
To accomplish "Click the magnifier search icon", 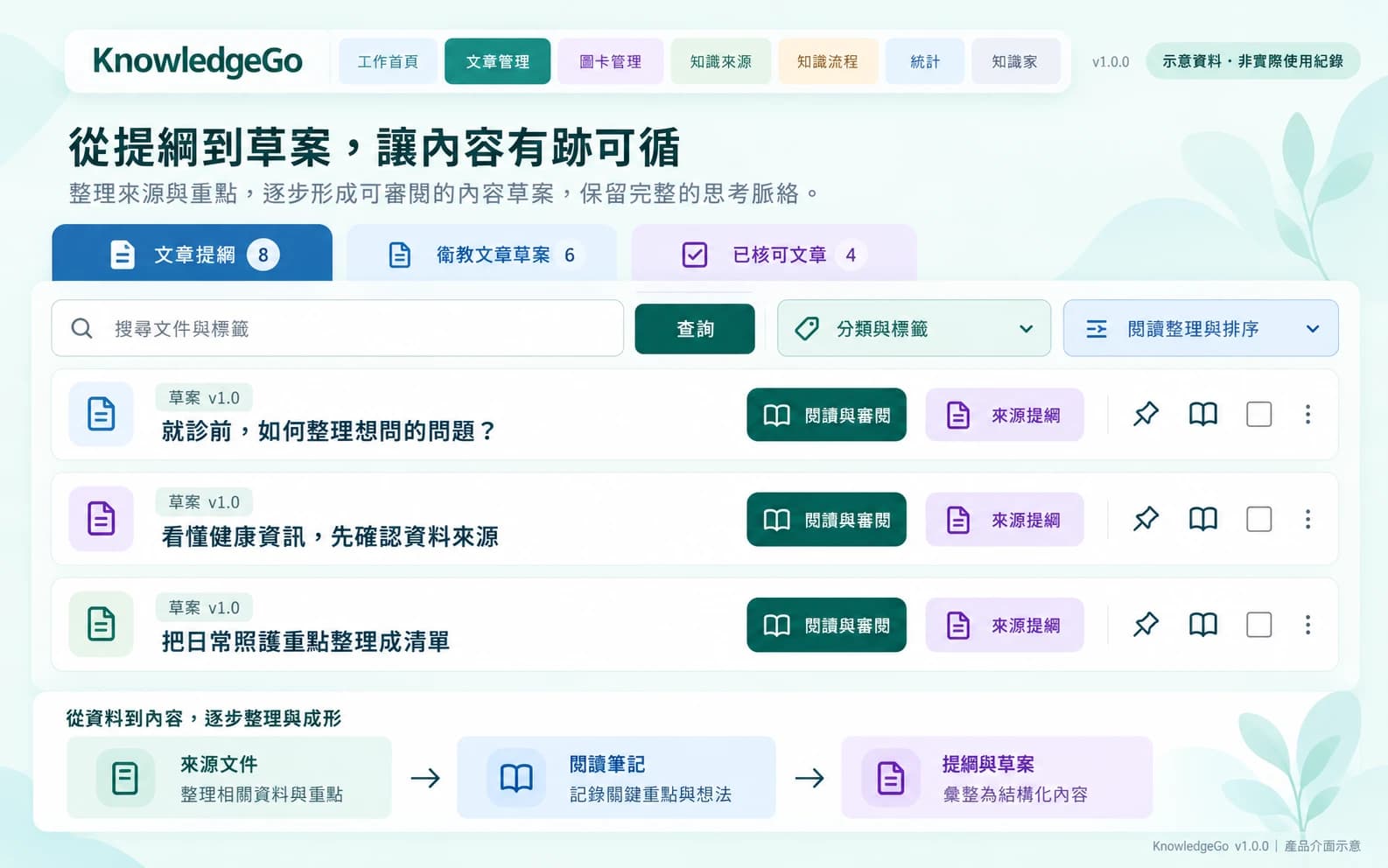I will coord(81,328).
